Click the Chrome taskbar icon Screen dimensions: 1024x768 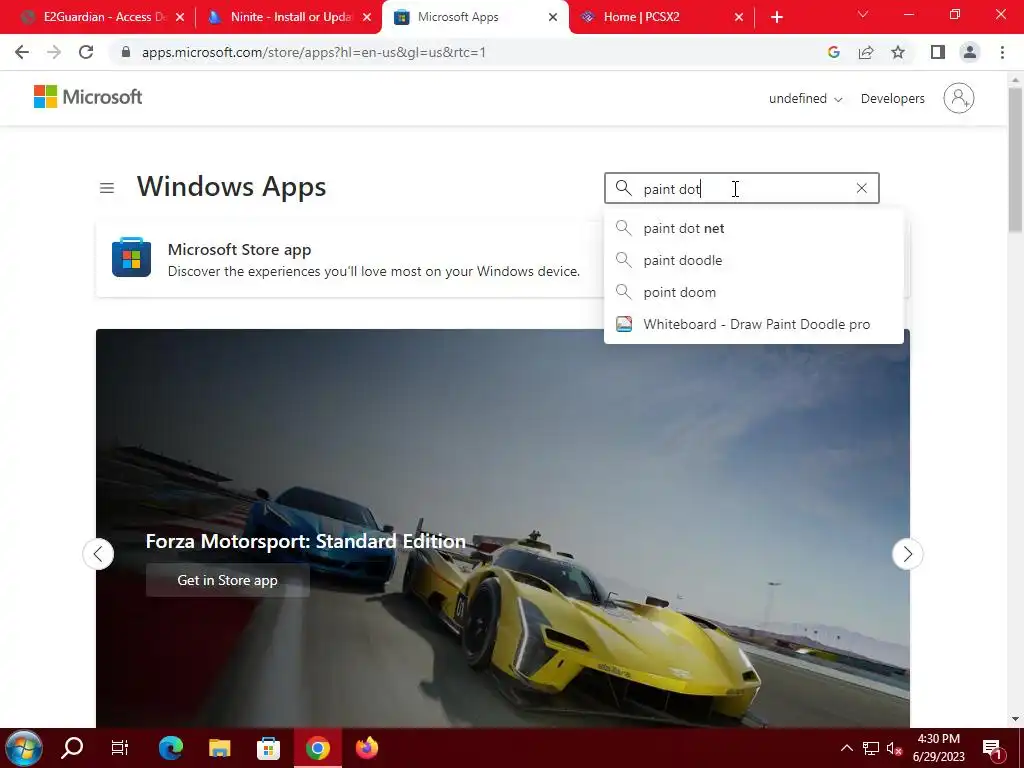[317, 748]
